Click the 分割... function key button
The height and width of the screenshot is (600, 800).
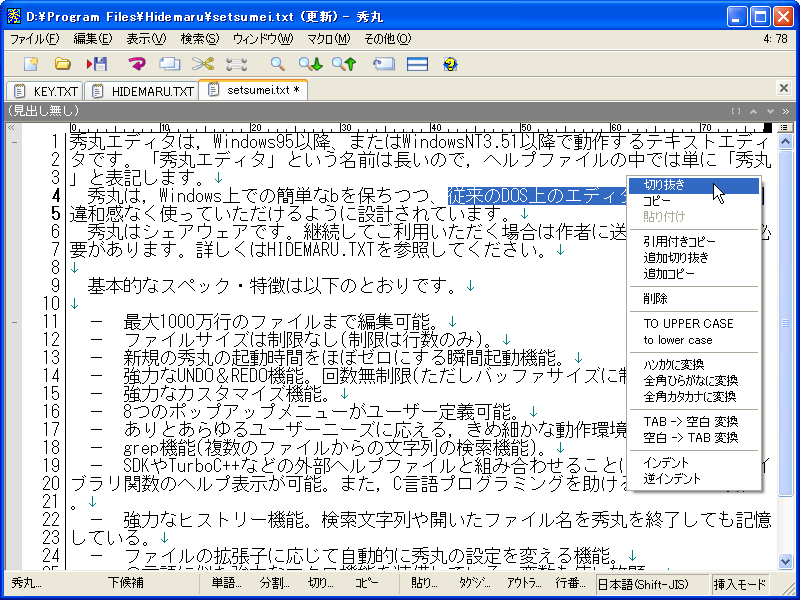coord(274,583)
